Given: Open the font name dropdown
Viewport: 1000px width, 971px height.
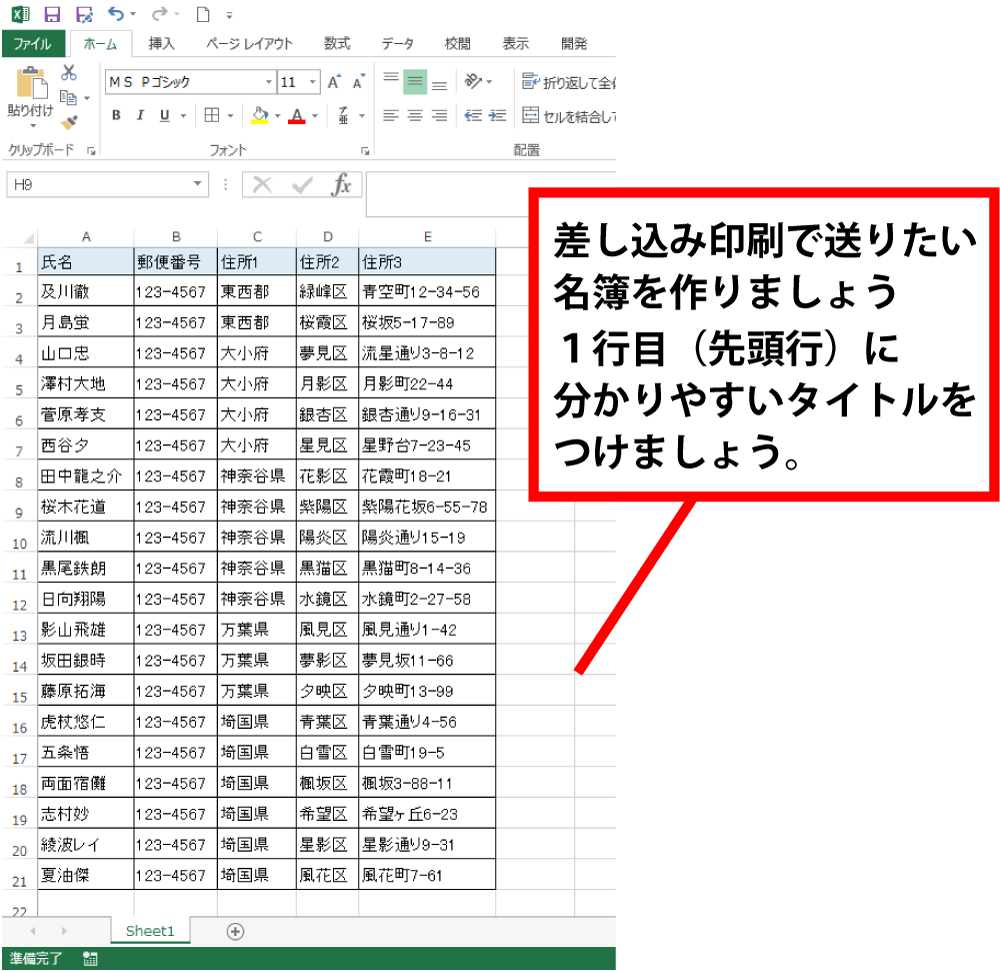Looking at the screenshot, I should pyautogui.click(x=268, y=82).
